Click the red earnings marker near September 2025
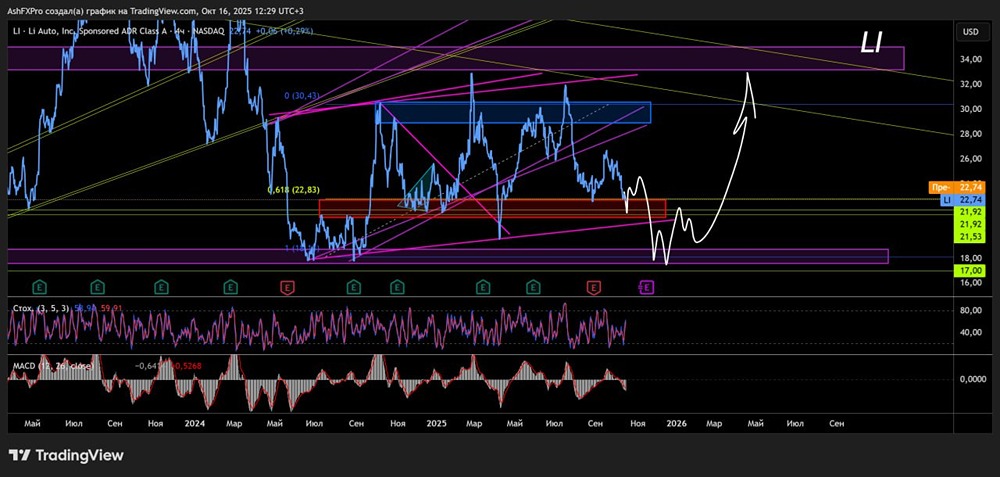The width and height of the screenshot is (1000, 477). pyautogui.click(x=594, y=288)
